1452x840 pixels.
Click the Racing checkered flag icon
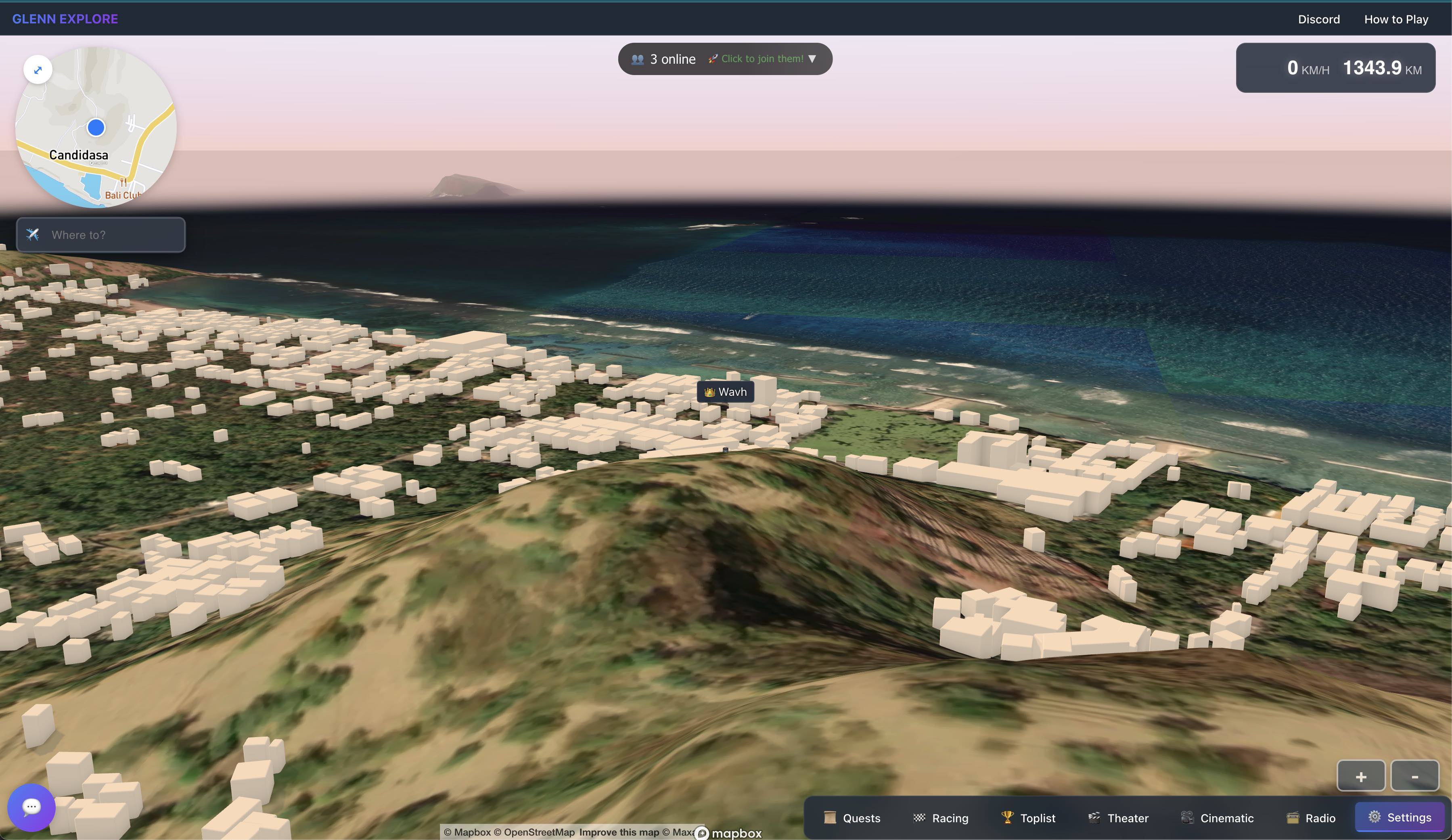(x=919, y=817)
